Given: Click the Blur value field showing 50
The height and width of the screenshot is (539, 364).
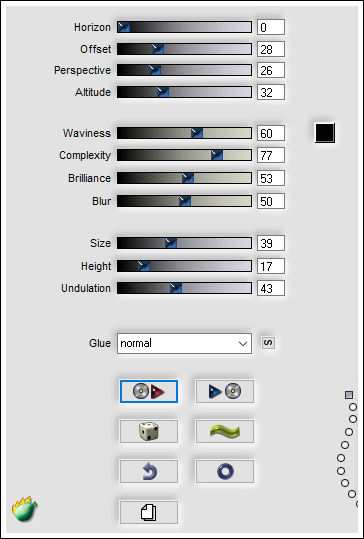Looking at the screenshot, I should tap(271, 201).
